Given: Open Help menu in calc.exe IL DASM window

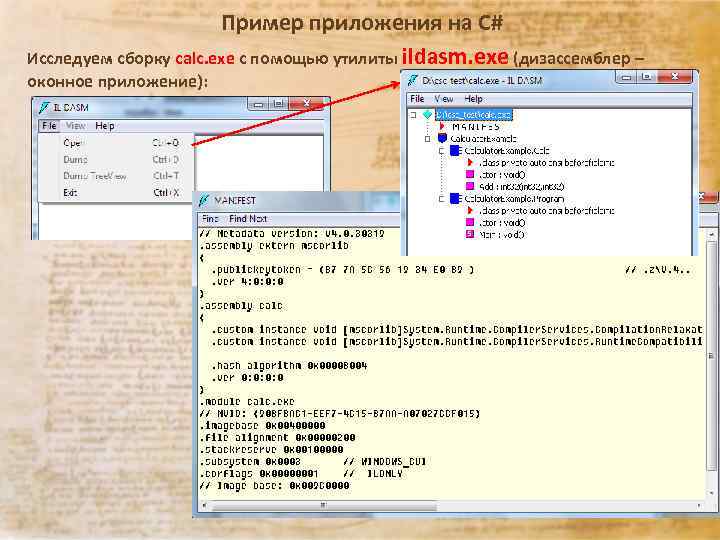Looking at the screenshot, I should 473,99.
